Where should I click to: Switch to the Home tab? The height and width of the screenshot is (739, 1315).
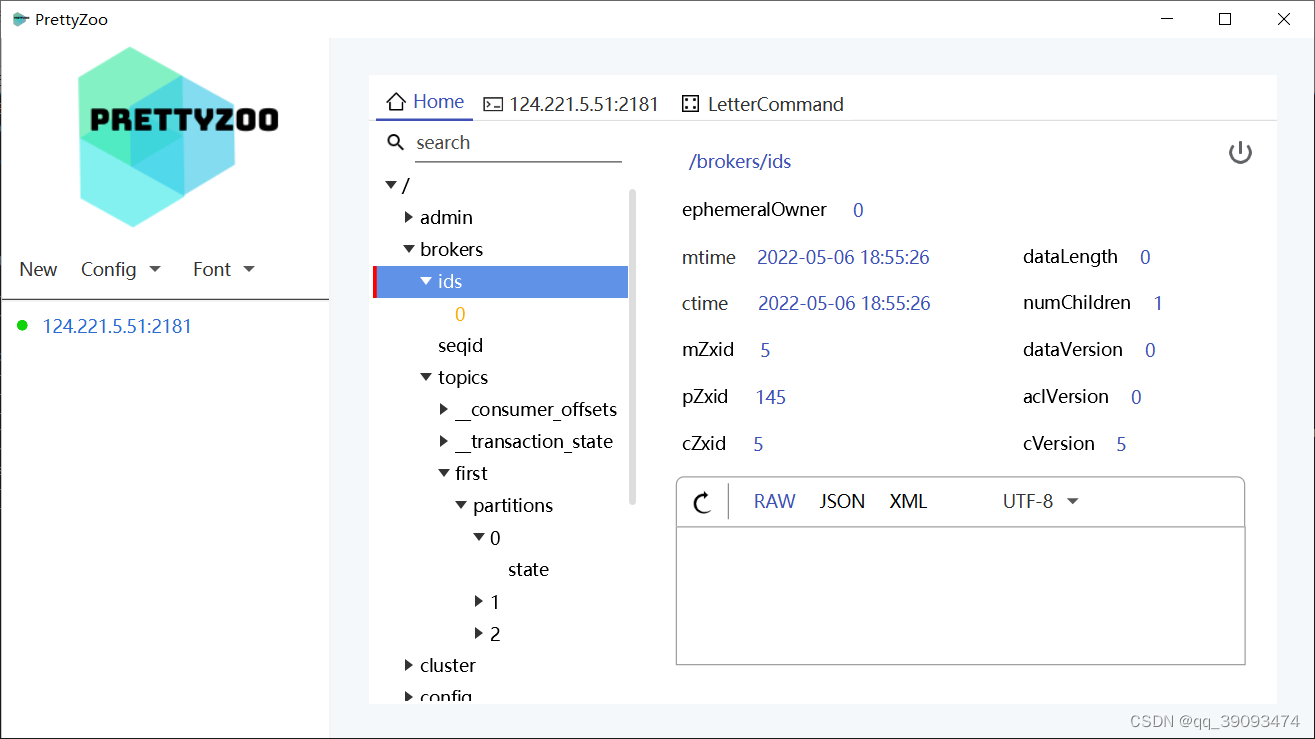coord(425,102)
